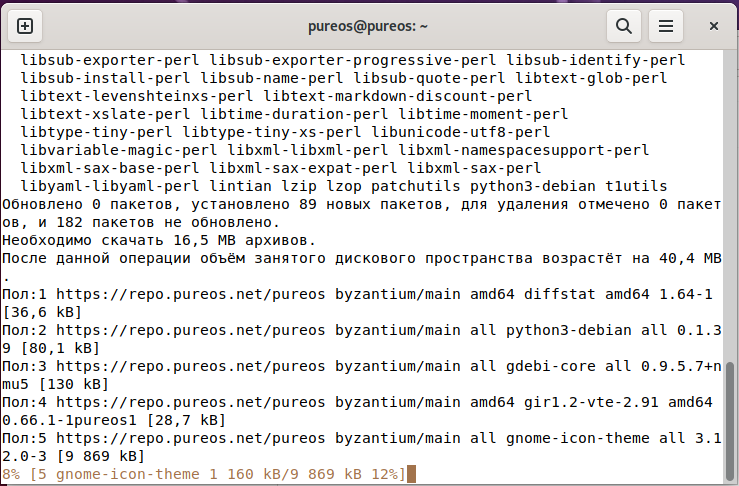
Task: Open the repo URL on the Пол:5 line
Action: 191,438
